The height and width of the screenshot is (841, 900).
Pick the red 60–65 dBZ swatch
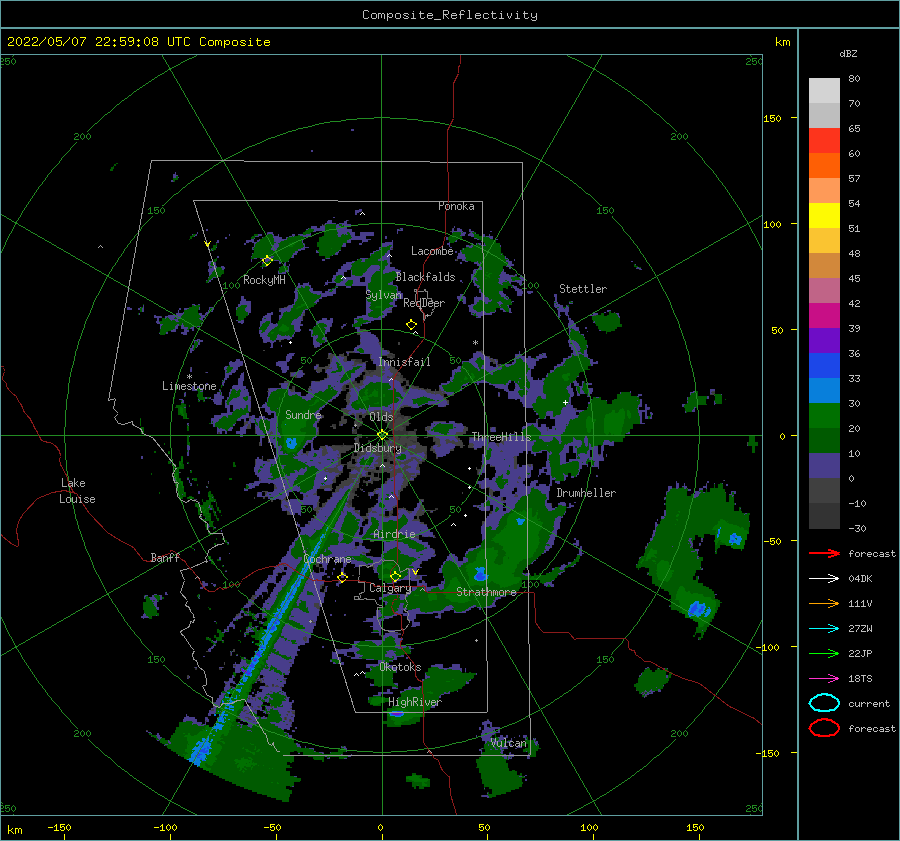[824, 141]
